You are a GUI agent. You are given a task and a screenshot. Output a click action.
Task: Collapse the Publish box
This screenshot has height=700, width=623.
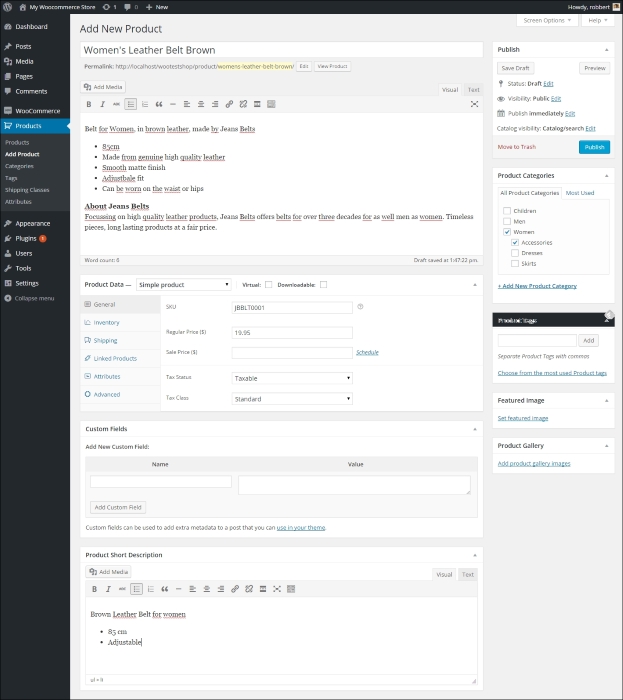606,50
